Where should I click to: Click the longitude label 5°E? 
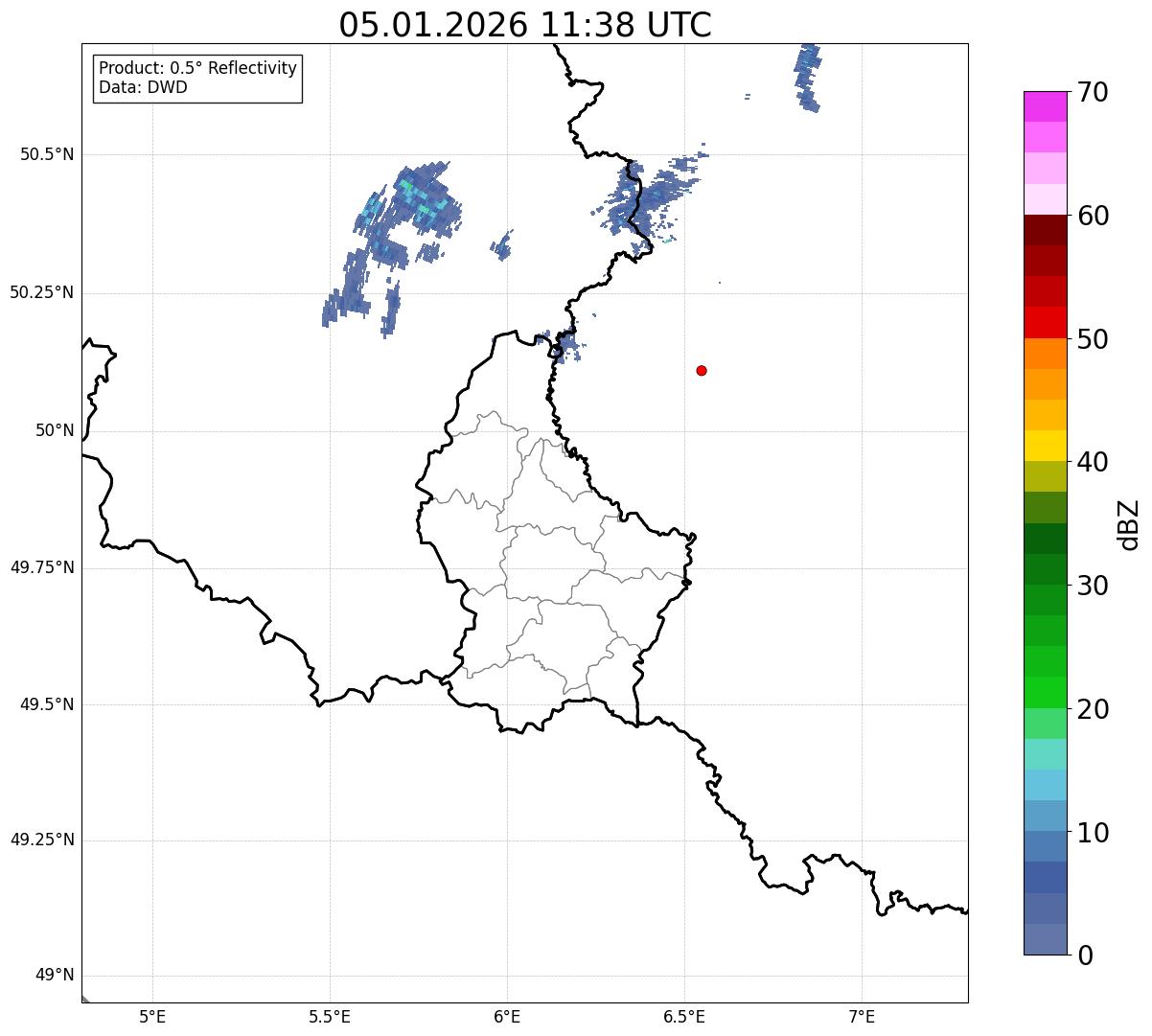152,1016
